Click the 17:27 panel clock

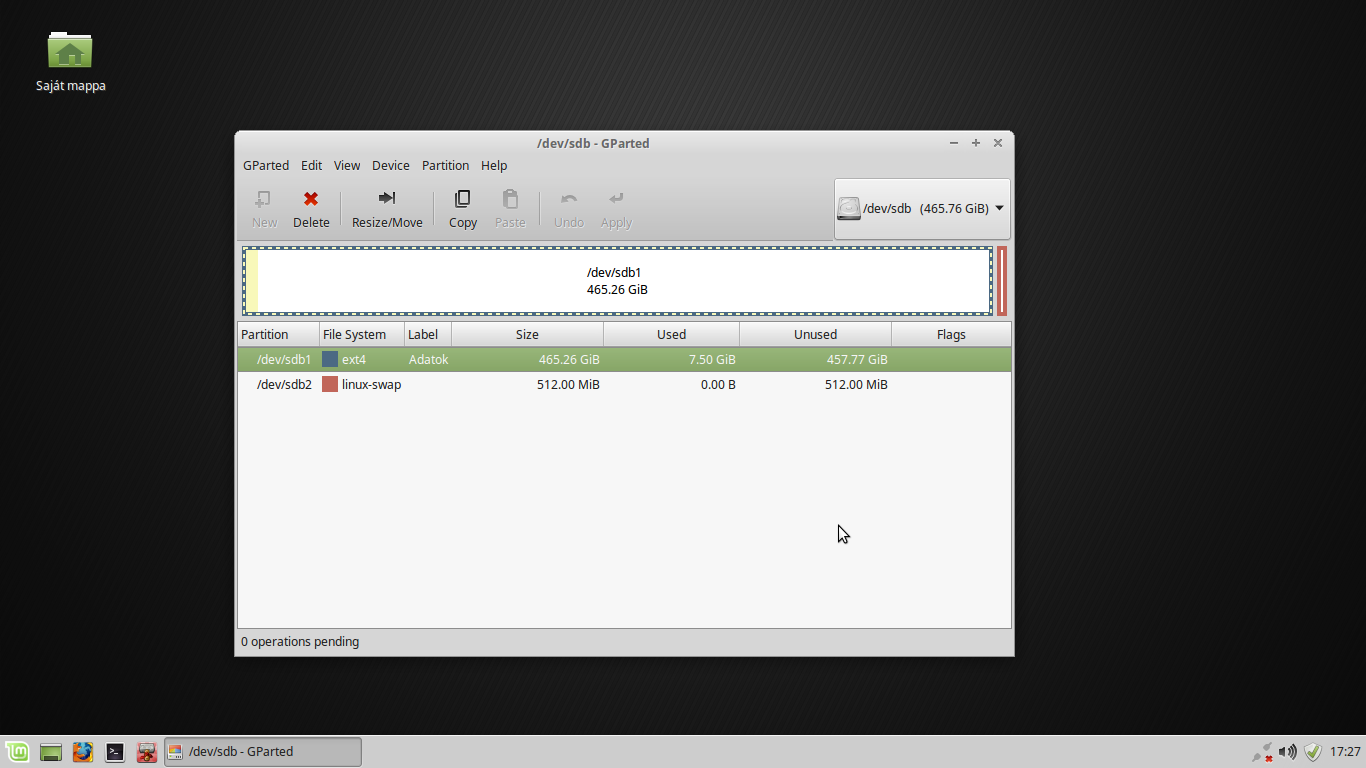click(1345, 752)
